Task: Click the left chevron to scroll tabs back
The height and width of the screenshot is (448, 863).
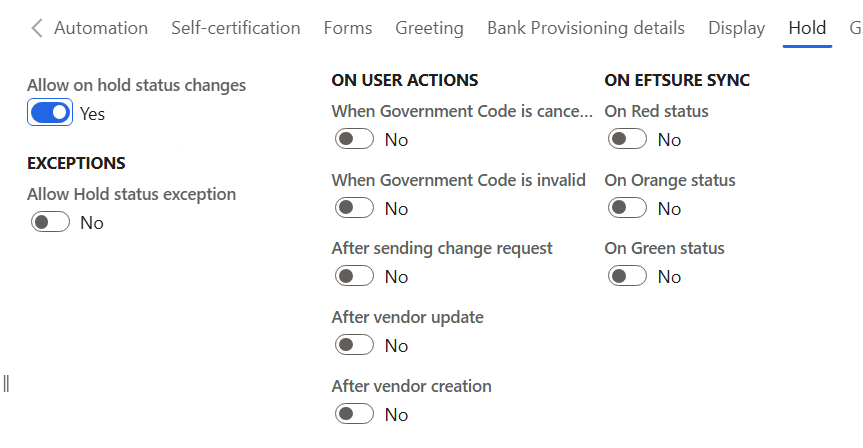Action: (x=37, y=28)
